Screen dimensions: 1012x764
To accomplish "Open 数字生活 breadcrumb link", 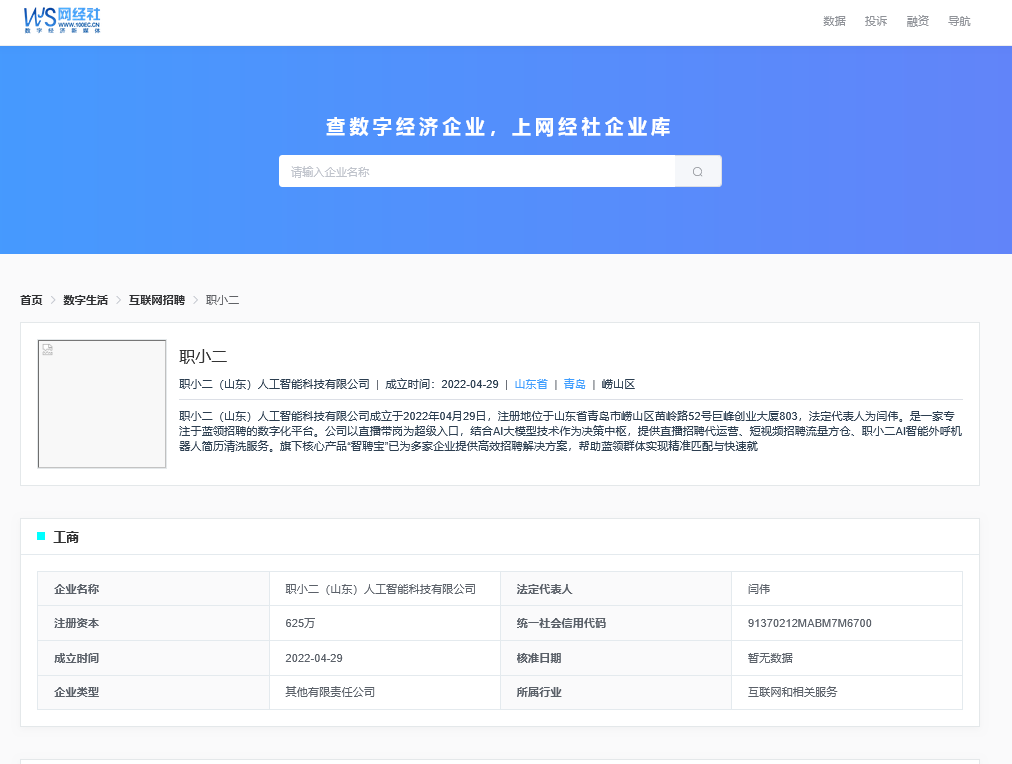I will pos(85,300).
